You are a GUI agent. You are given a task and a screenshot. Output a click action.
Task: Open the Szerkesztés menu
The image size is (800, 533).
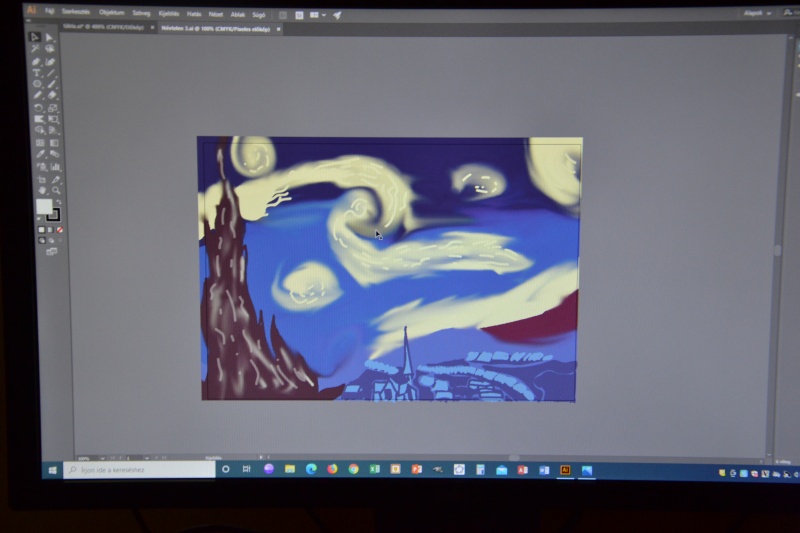76,11
